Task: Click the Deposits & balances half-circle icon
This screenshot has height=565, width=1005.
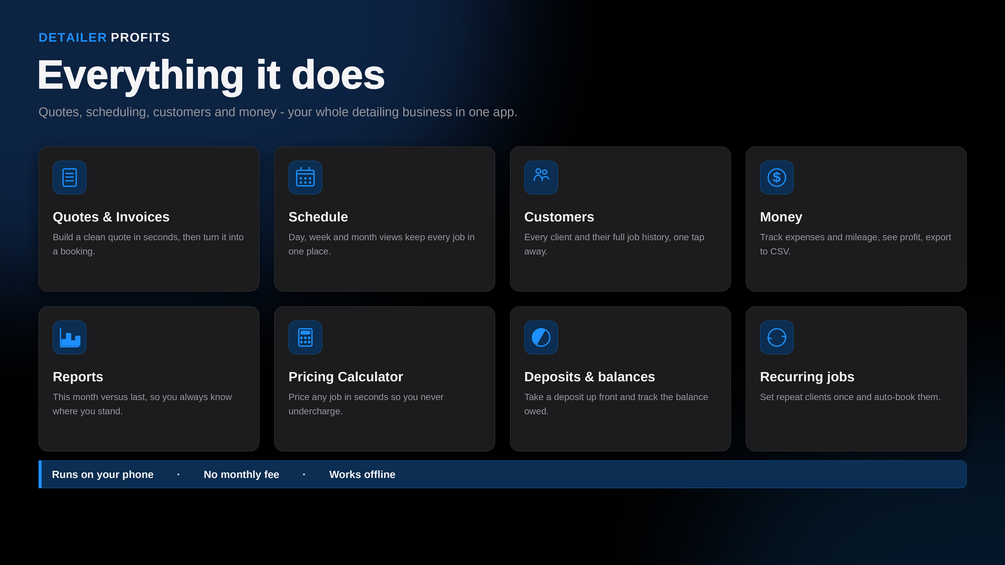Action: coord(541,338)
